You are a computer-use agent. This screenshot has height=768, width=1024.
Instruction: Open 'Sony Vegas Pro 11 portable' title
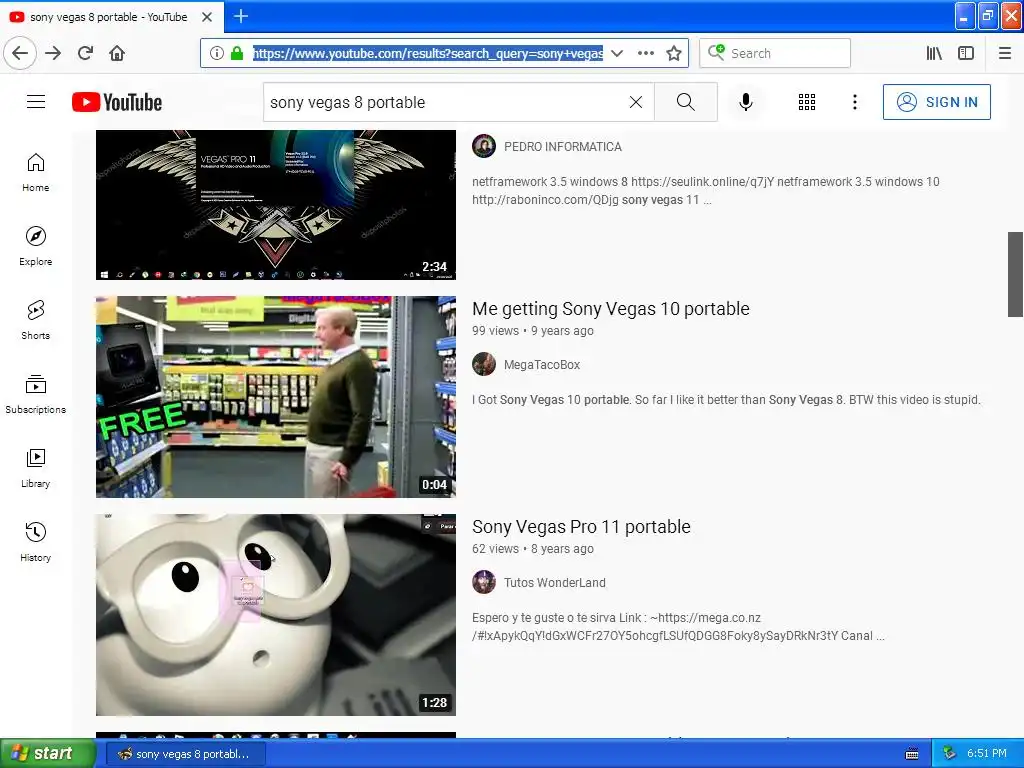[581, 526]
